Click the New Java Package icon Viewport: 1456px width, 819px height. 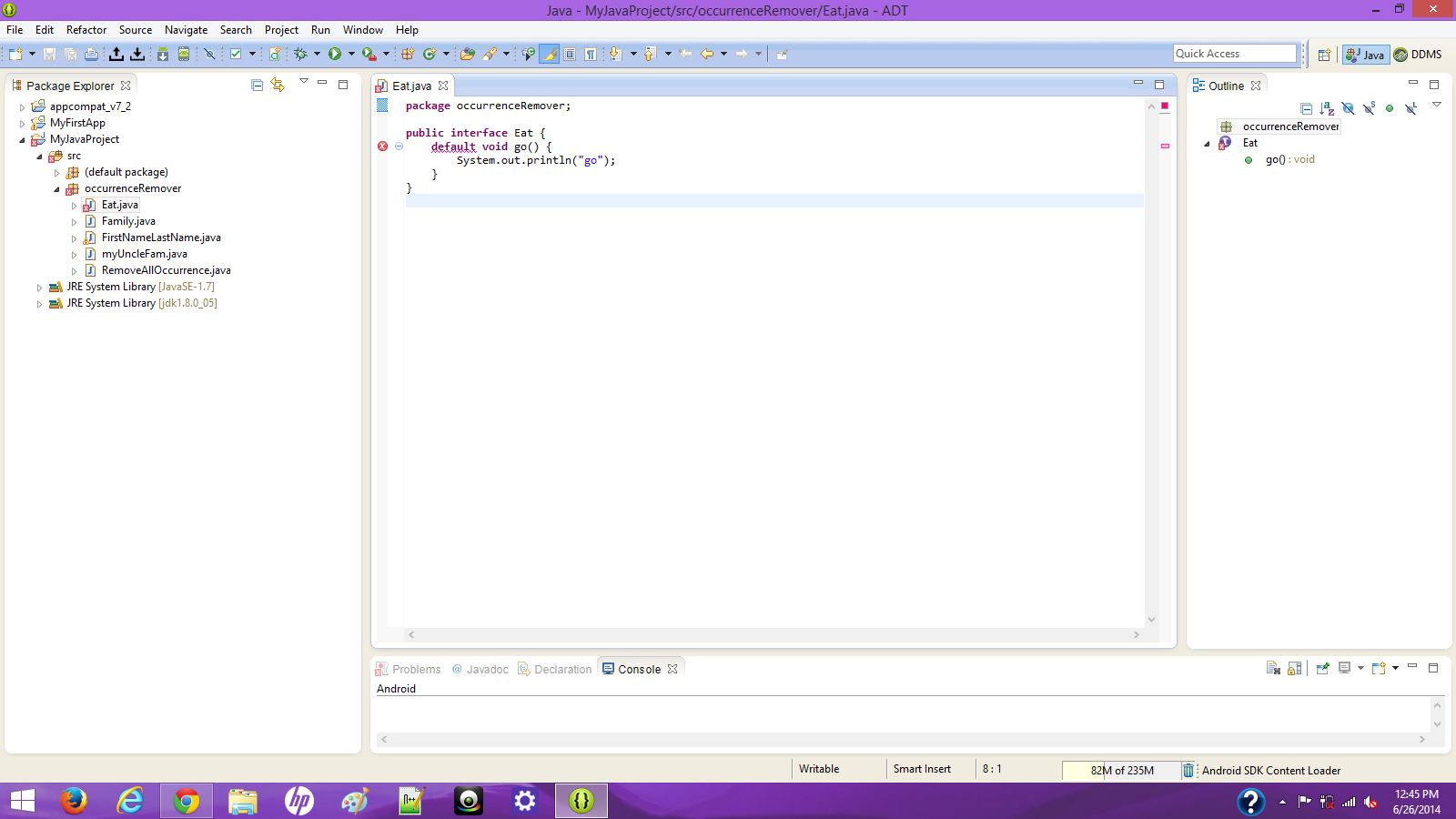(x=408, y=54)
